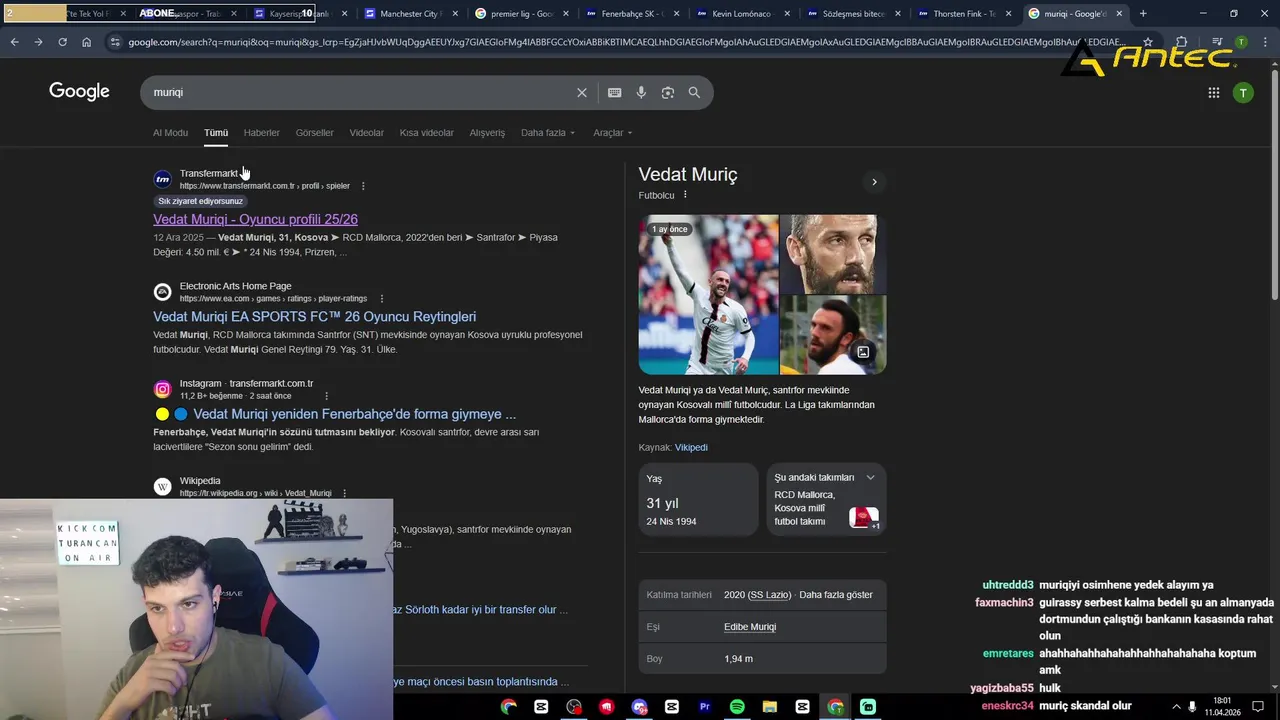
Task: Switch to the Görseller tab
Action: 314,133
